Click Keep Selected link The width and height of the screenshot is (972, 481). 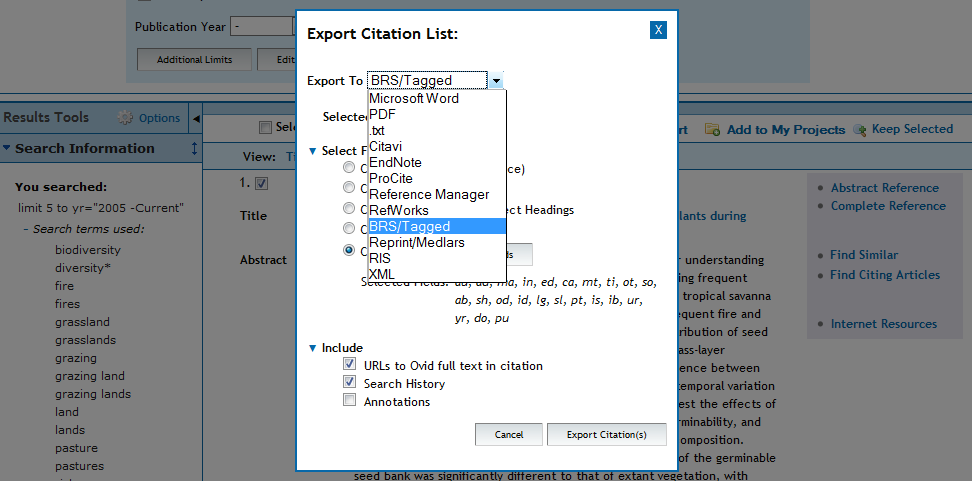click(912, 129)
